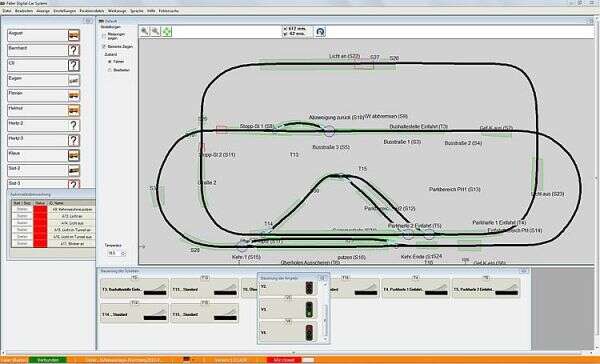Click the signal popup vertical scrollbar

pos(326,311)
